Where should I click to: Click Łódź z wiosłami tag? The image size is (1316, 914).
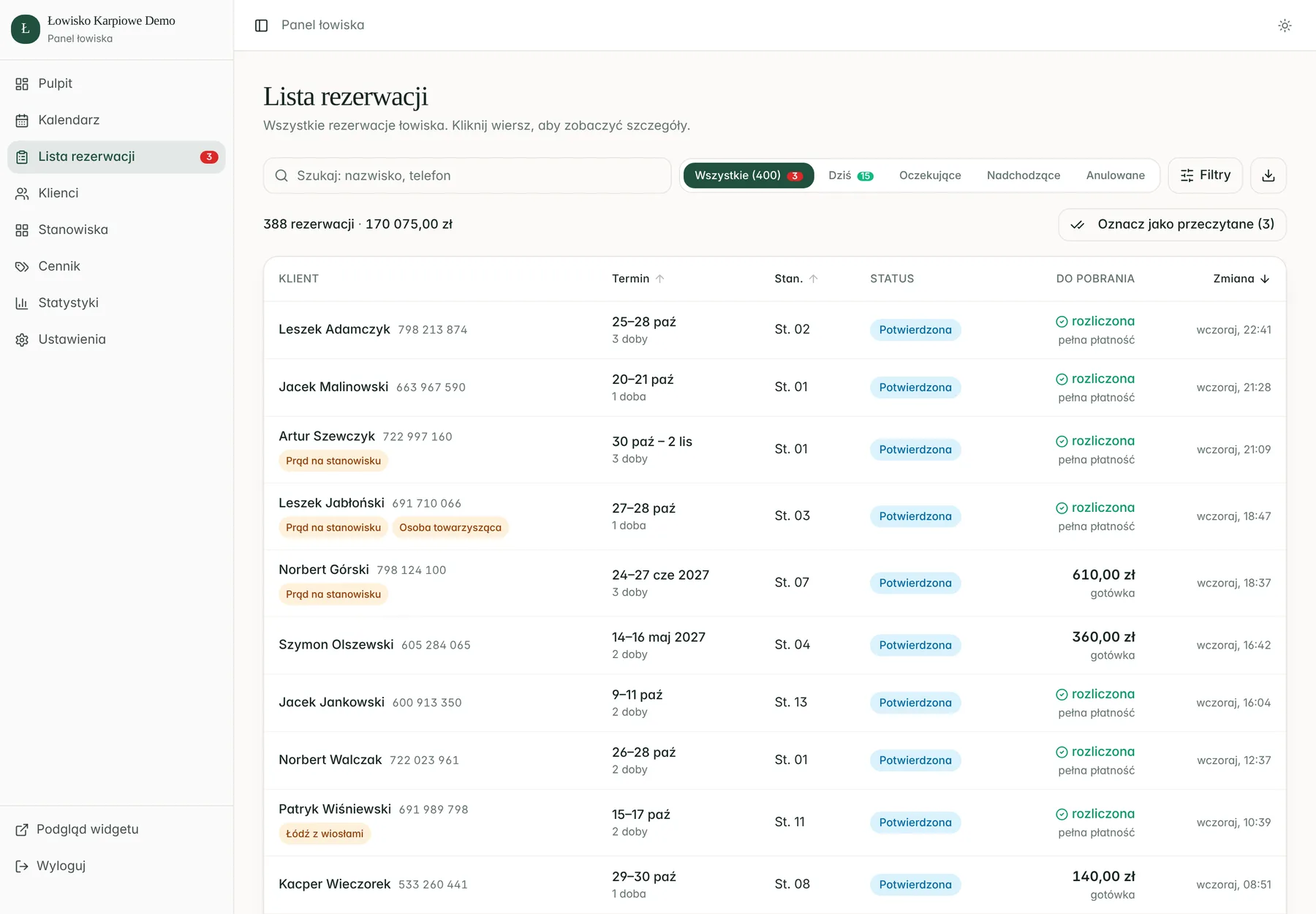325,834
